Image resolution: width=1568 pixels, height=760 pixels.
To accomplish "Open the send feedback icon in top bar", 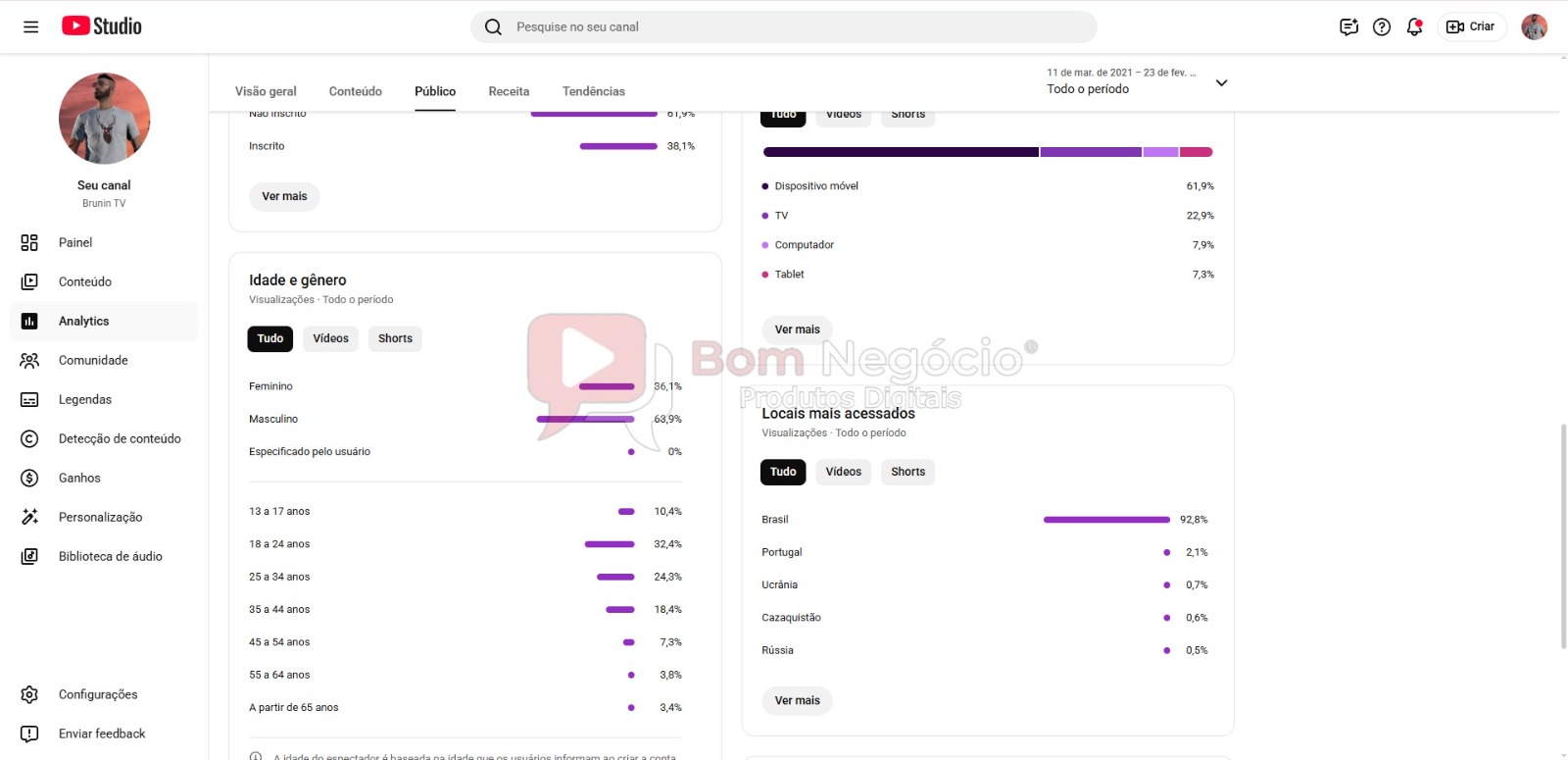I will tap(1348, 26).
